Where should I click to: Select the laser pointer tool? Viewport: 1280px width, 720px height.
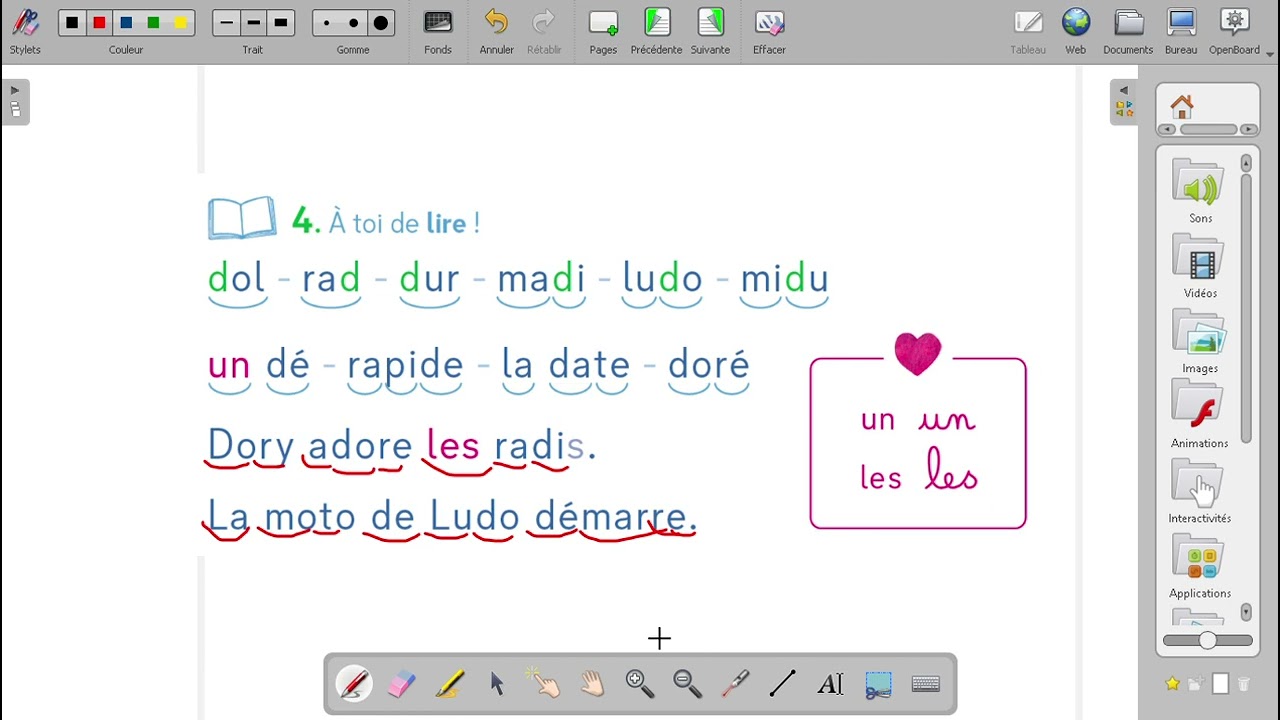point(735,684)
